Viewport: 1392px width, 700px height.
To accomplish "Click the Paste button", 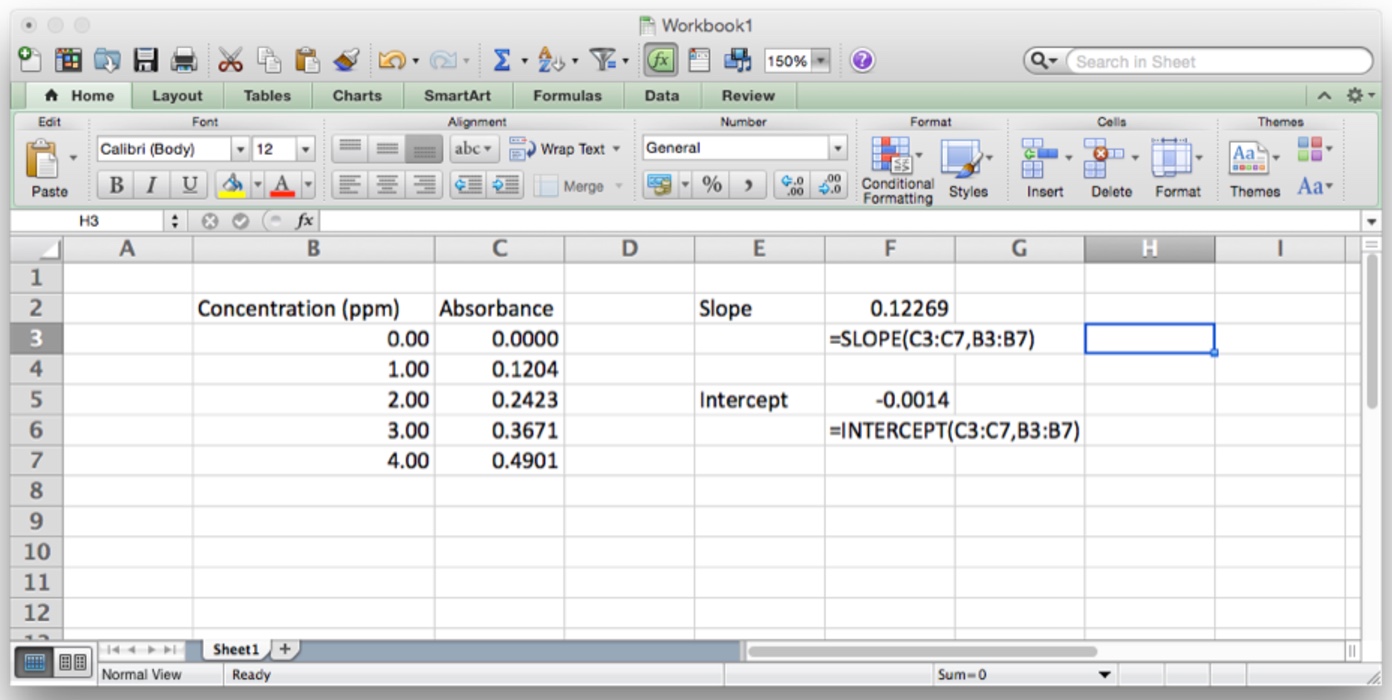I will click(48, 169).
